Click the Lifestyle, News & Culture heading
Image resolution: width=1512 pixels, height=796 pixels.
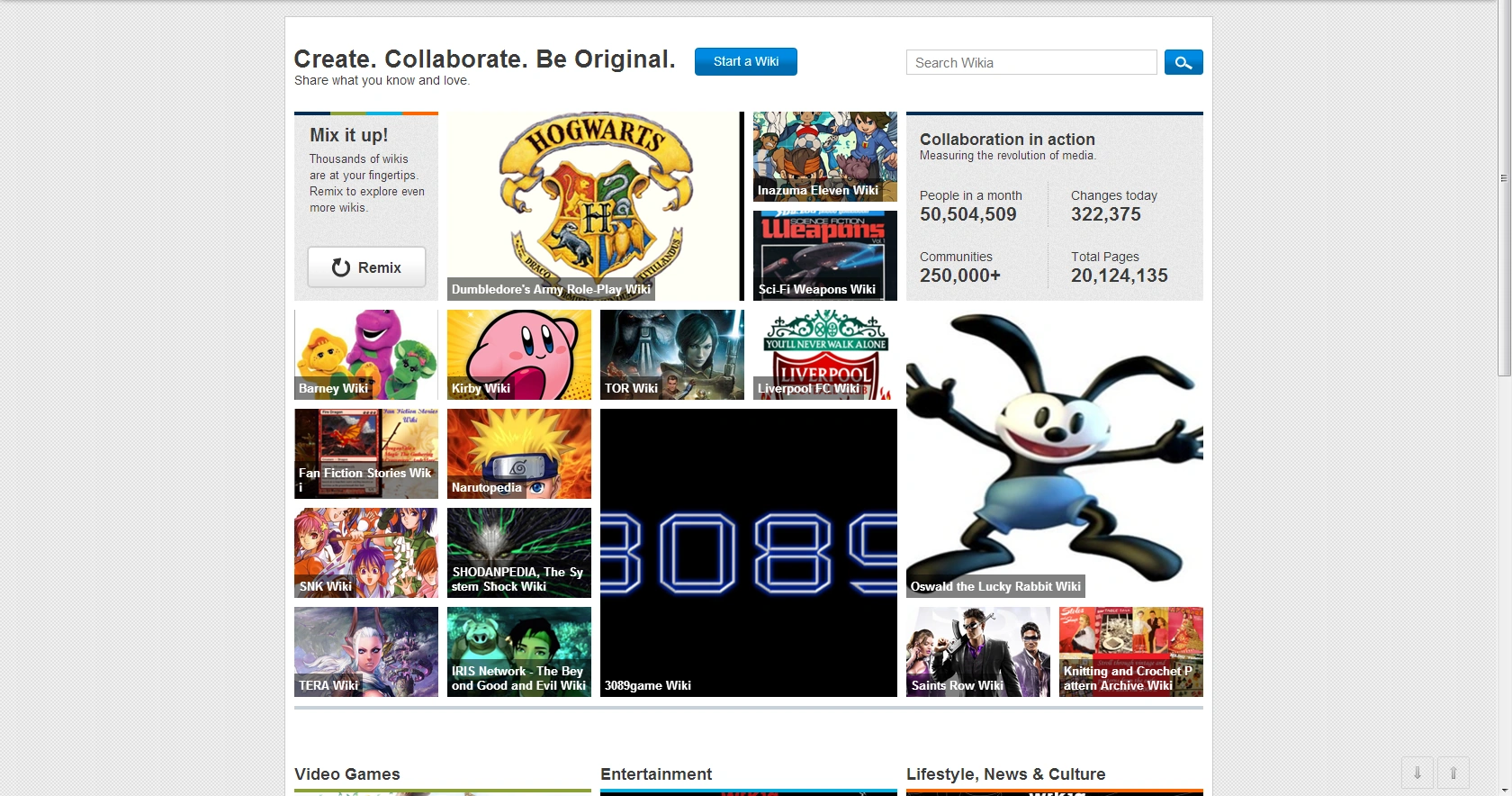[x=1006, y=774]
